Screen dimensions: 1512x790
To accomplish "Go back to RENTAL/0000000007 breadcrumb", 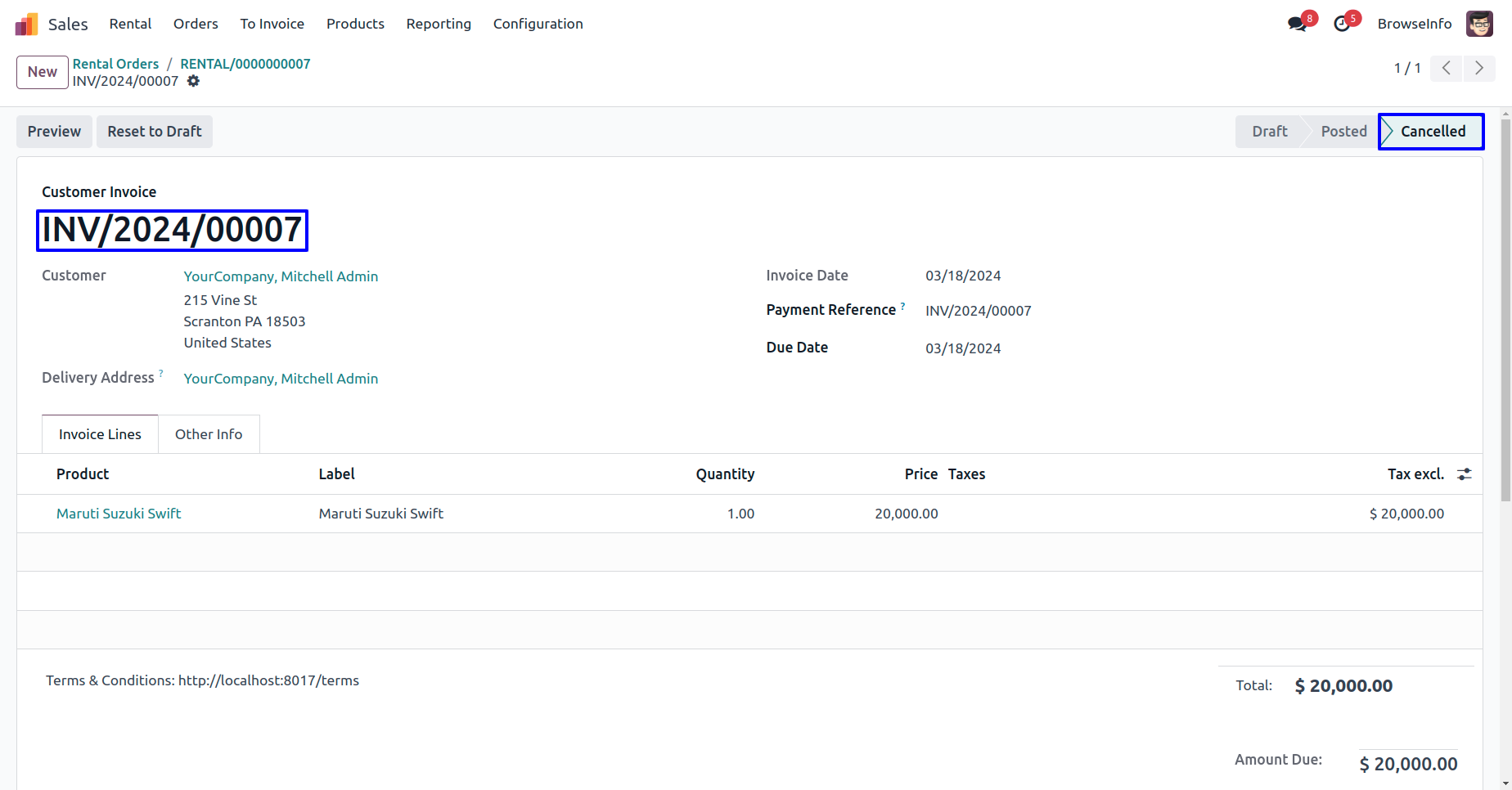I will pyautogui.click(x=245, y=64).
